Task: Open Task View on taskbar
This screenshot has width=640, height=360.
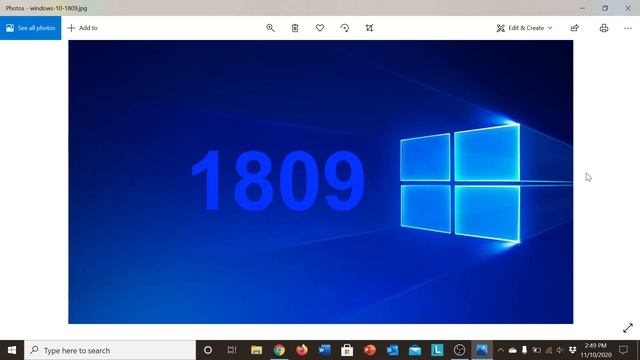Action: pos(232,350)
